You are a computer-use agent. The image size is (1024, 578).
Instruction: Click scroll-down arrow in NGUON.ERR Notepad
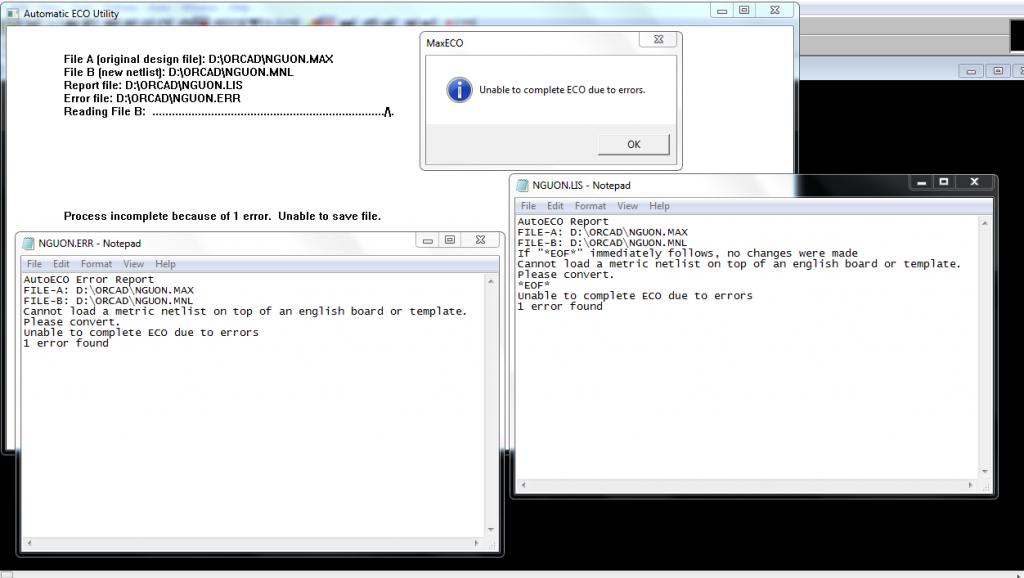(490, 530)
